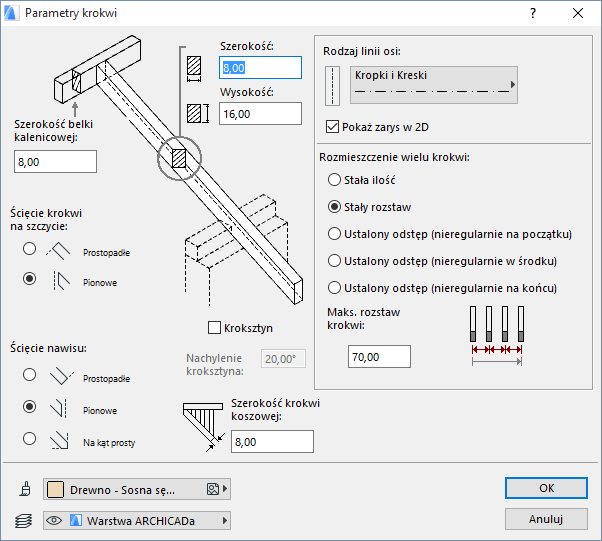Click the rafter height section icon
This screenshot has width=602, height=541.
point(198,114)
